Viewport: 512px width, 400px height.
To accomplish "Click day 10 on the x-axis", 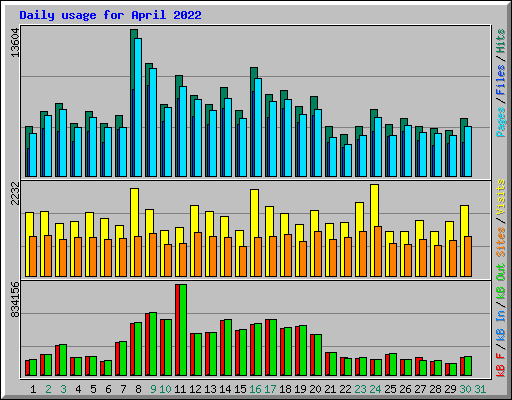I will tap(165, 389).
